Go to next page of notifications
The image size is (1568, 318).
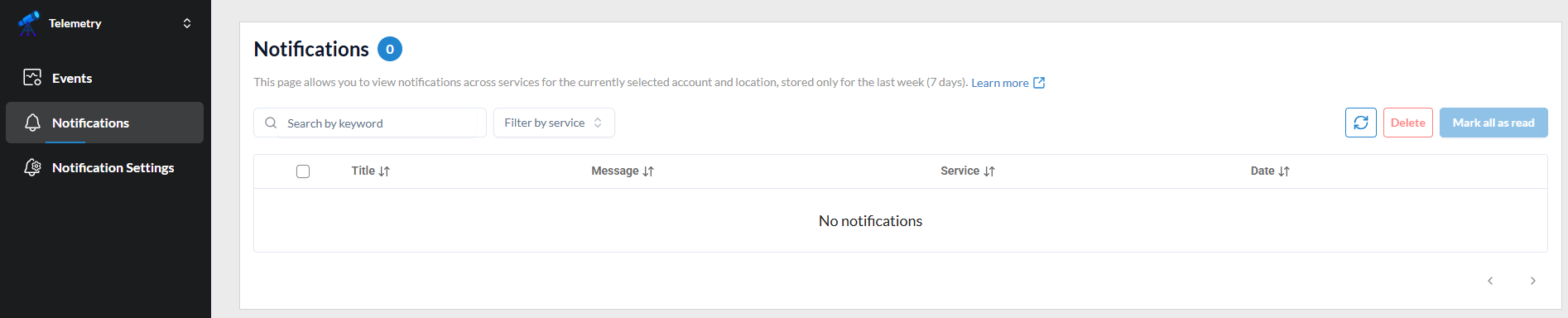pyautogui.click(x=1533, y=281)
